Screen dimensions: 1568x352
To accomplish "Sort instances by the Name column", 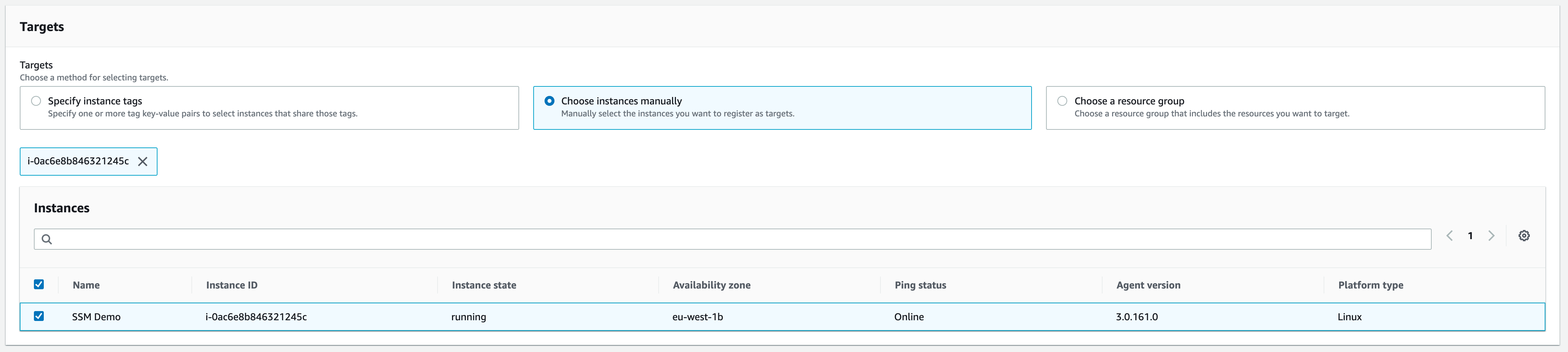I will (86, 285).
